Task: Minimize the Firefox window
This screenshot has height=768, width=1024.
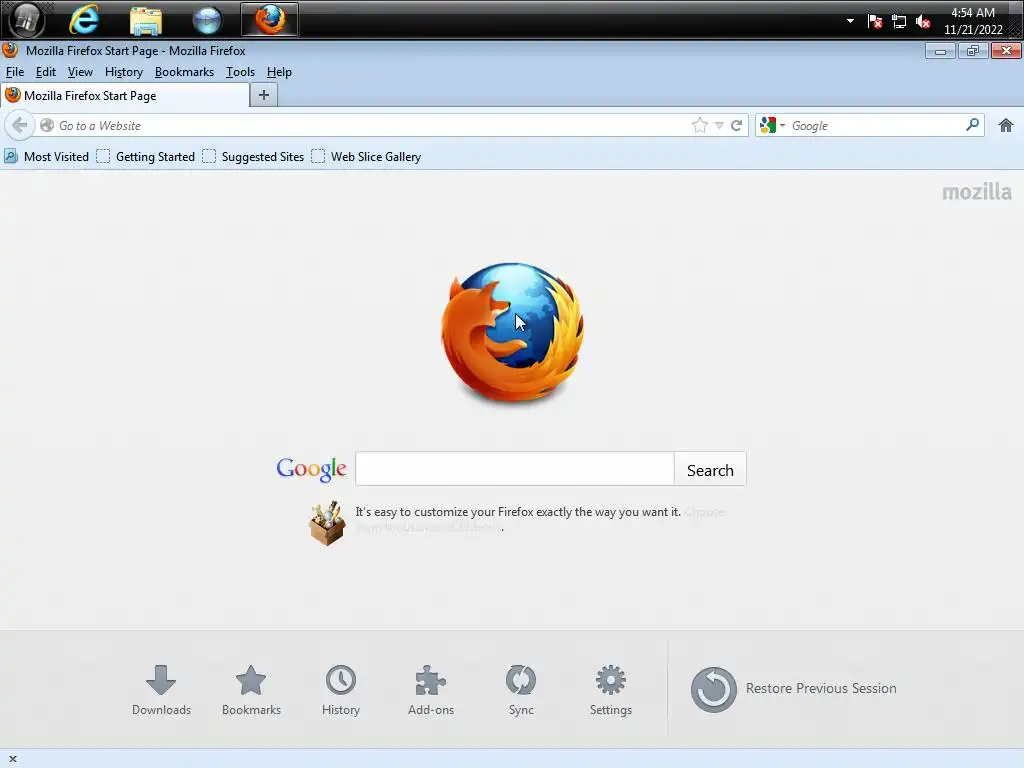Action: pos(940,51)
